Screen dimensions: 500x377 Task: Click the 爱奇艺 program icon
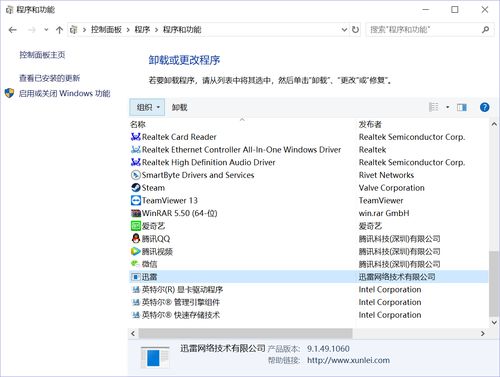point(136,226)
